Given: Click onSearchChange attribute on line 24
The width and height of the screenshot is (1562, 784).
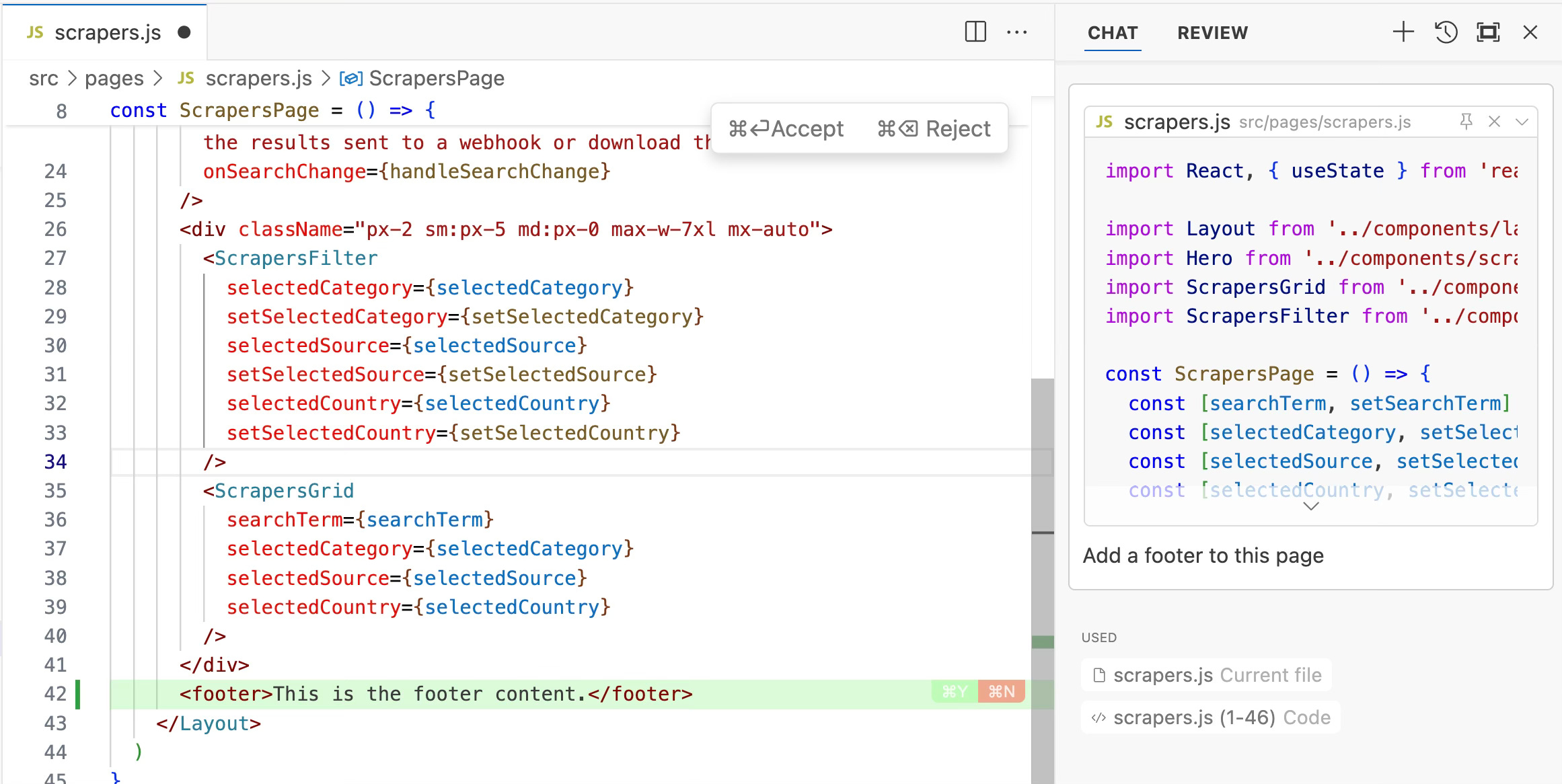Looking at the screenshot, I should (x=285, y=171).
